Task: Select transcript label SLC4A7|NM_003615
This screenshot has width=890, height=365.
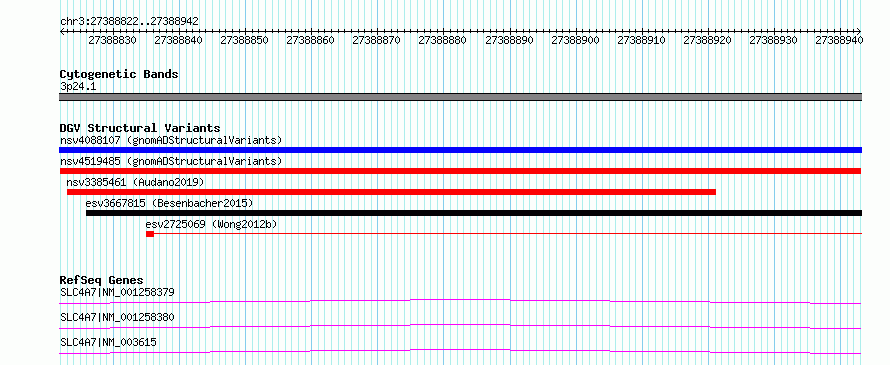Action: coord(108,342)
